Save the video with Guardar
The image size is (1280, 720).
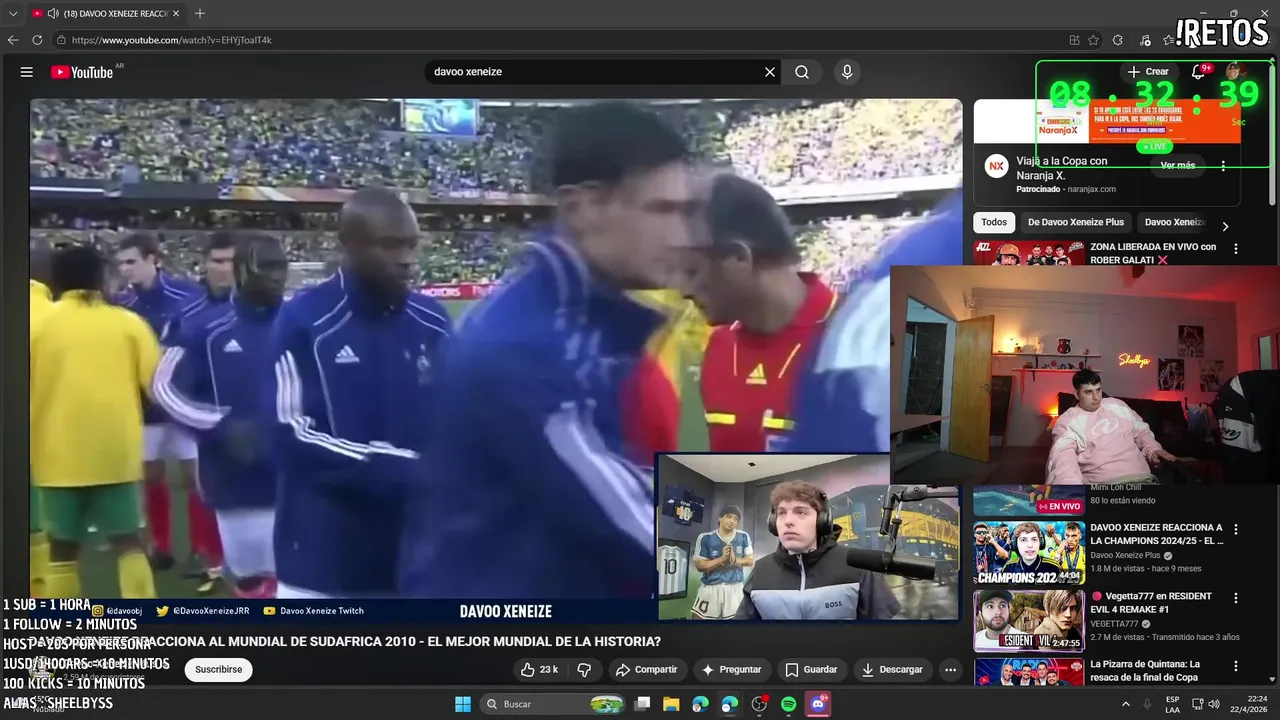(x=811, y=670)
